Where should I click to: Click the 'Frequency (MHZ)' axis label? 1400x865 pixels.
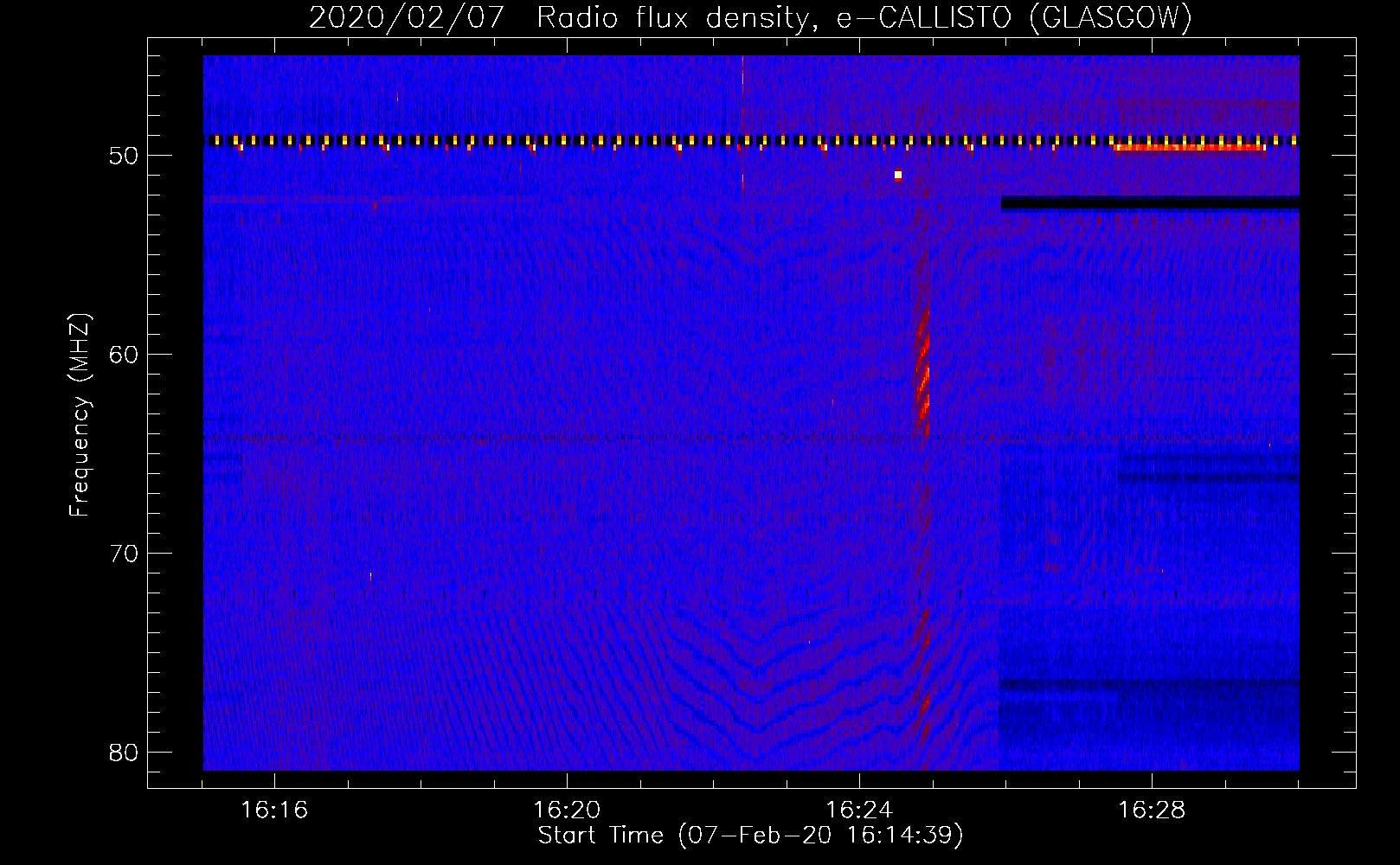tap(80, 415)
